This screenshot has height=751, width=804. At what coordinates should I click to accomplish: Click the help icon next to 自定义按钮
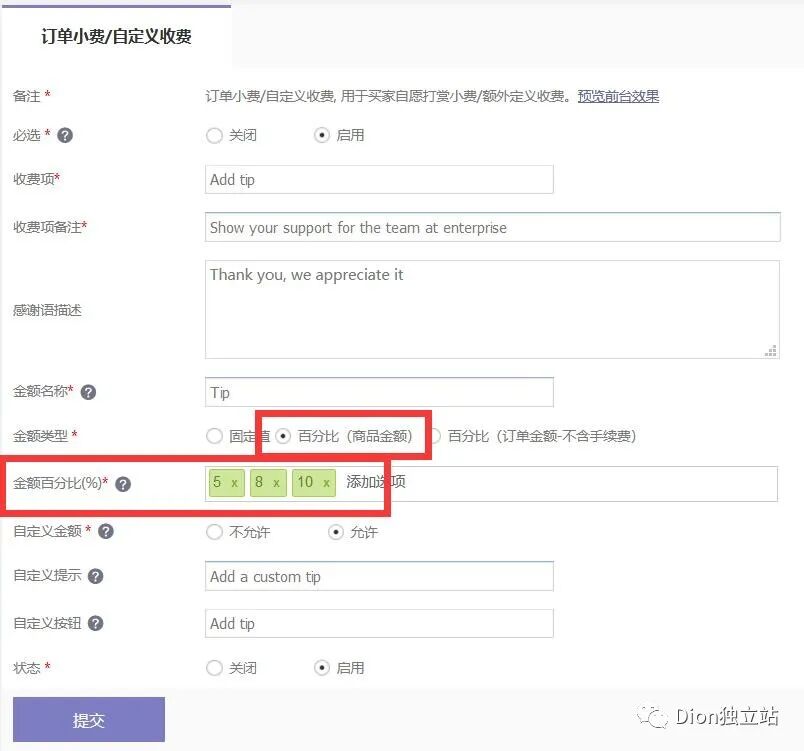click(x=97, y=623)
